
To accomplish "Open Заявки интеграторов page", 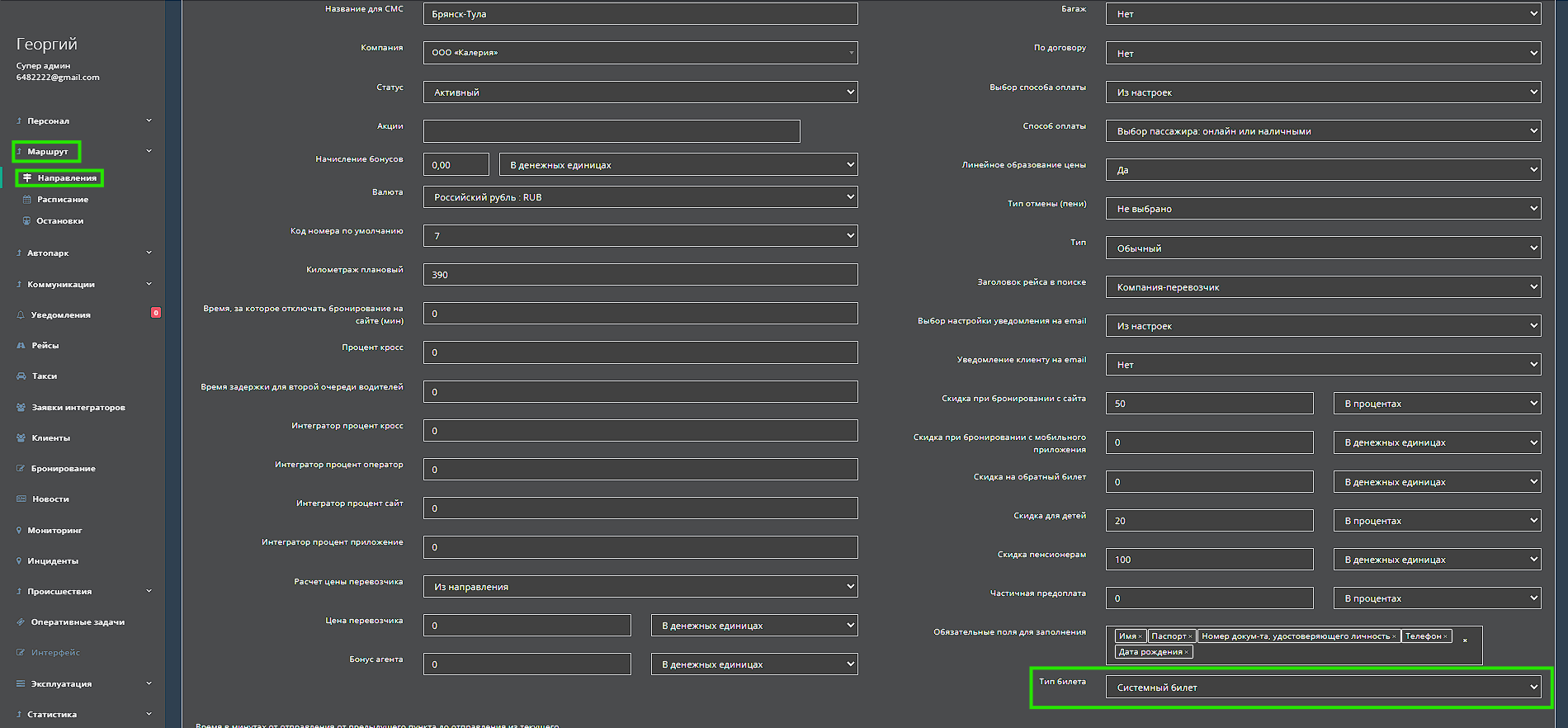I will coord(78,408).
